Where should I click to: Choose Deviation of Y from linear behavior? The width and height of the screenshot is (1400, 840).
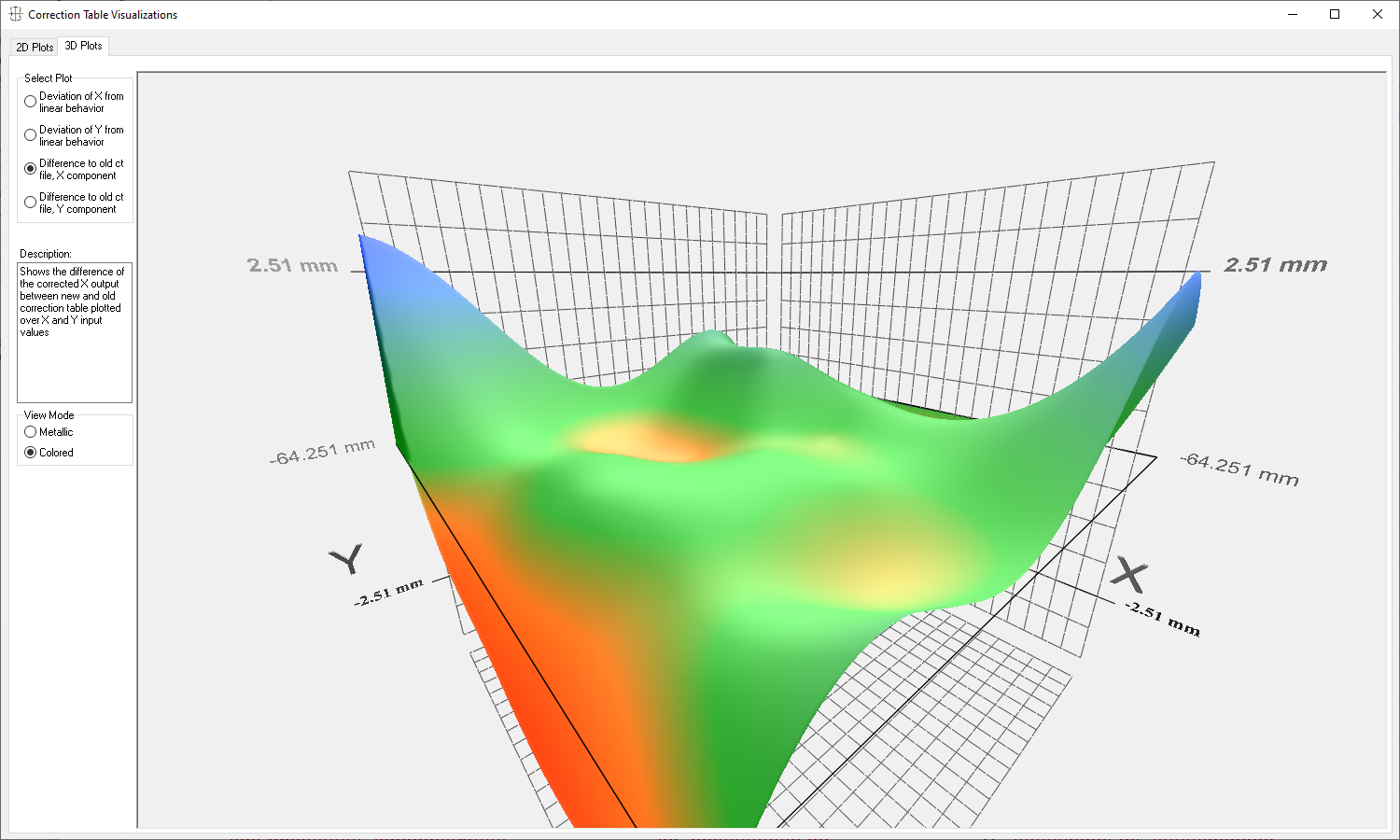tap(31, 135)
